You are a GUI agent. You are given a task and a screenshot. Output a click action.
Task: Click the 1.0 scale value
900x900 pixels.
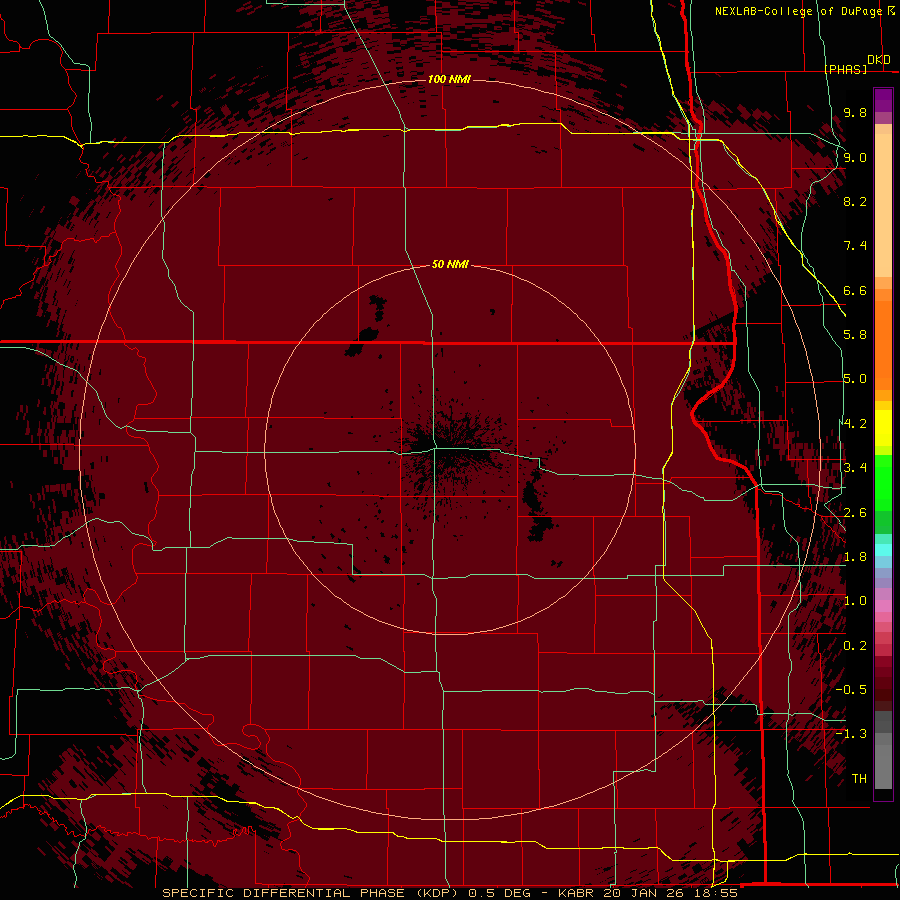click(x=855, y=601)
